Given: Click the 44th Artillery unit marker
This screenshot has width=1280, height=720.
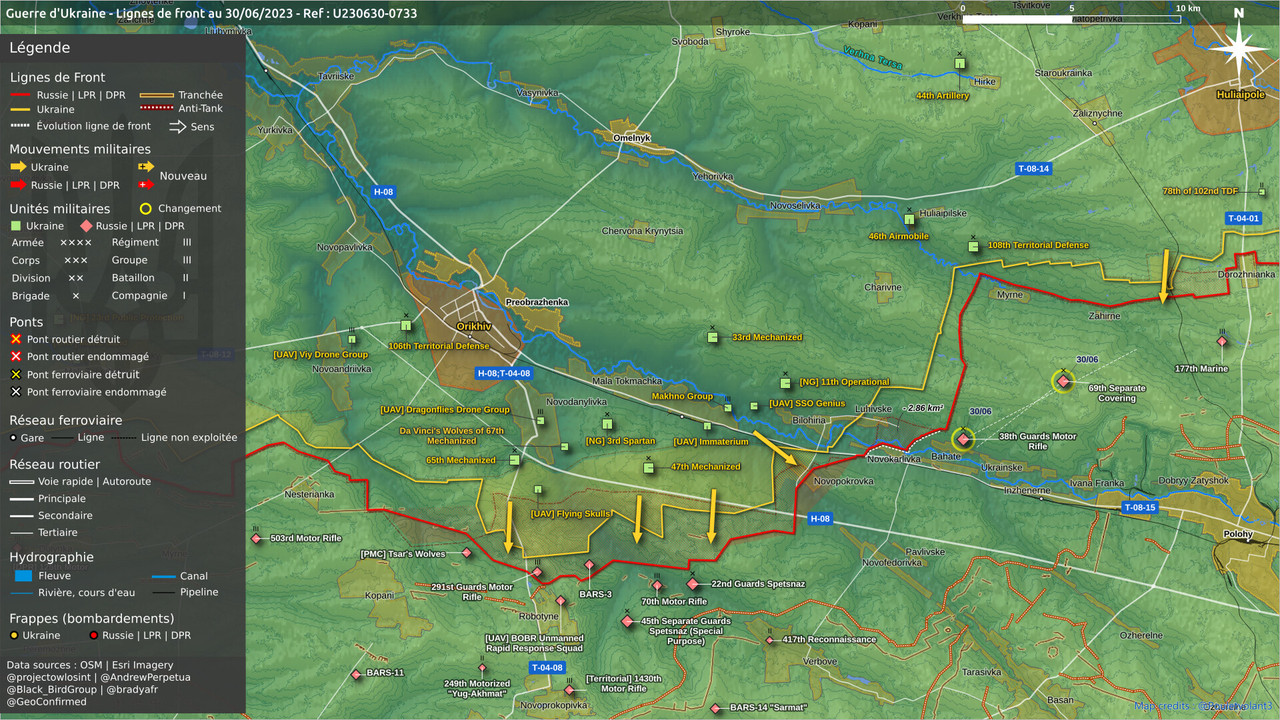Looking at the screenshot, I should click(x=960, y=63).
